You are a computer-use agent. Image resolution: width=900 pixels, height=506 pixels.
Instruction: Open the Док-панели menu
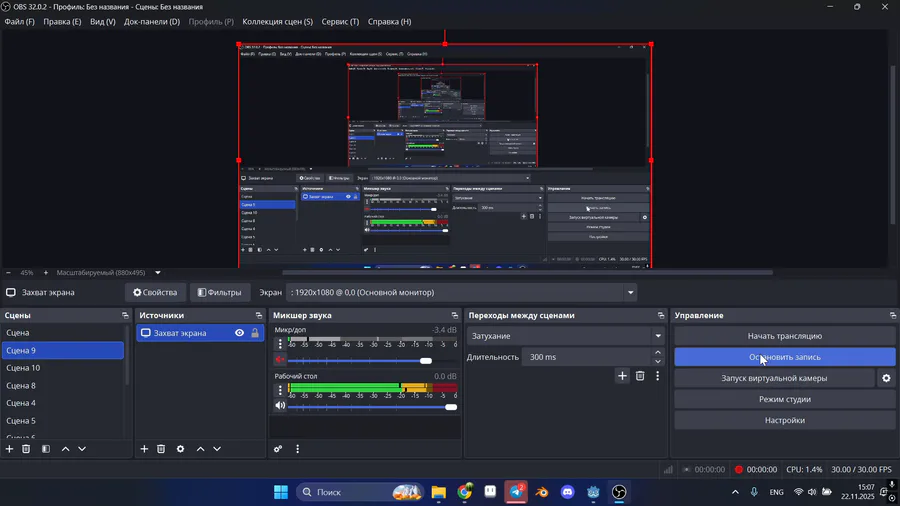coord(152,21)
